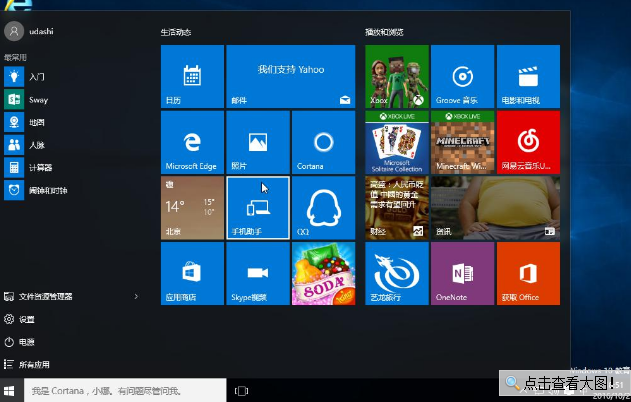Open the 财经 finance news tile
The width and height of the screenshot is (631, 402).
click(x=397, y=208)
